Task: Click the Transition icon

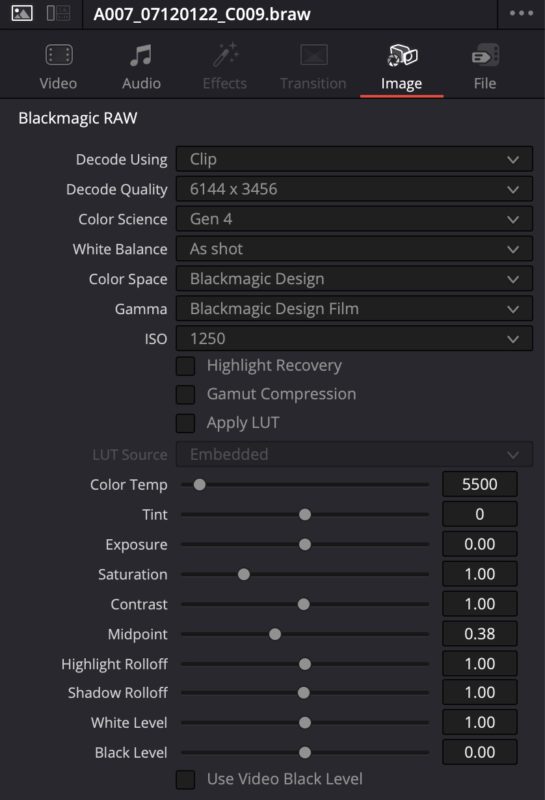Action: pos(313,55)
